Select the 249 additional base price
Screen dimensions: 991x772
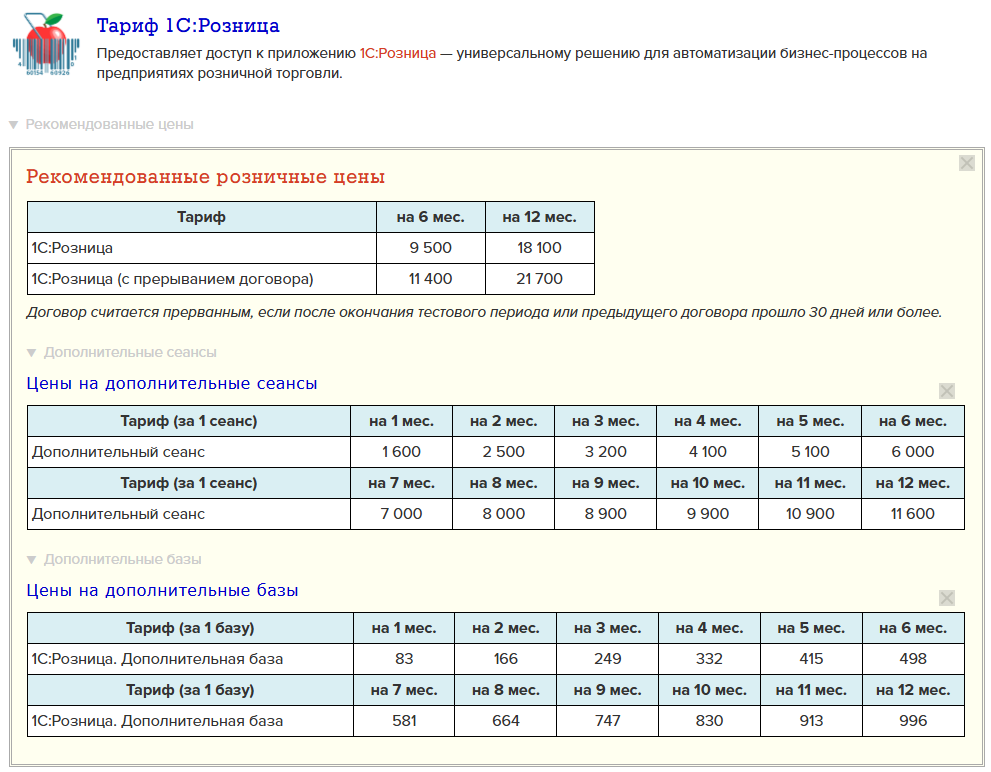(607, 659)
